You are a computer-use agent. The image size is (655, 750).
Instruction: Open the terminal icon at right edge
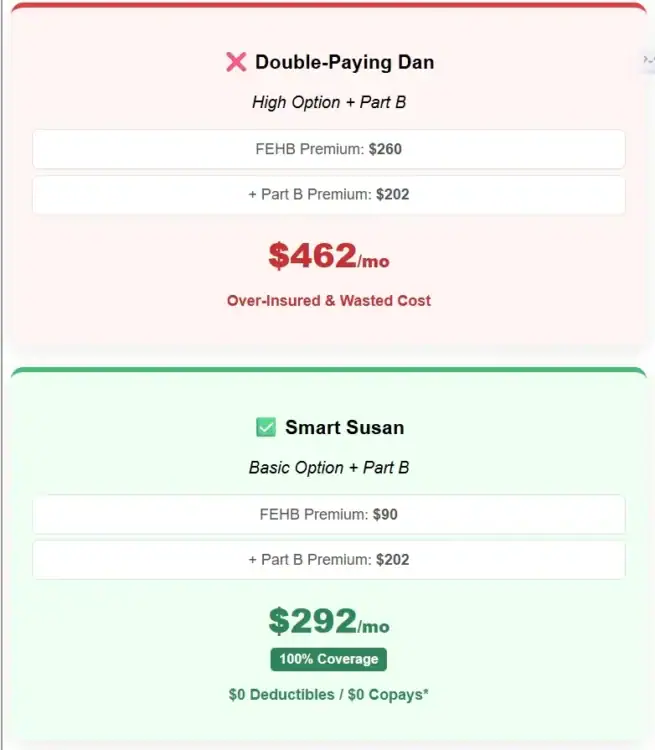click(649, 61)
